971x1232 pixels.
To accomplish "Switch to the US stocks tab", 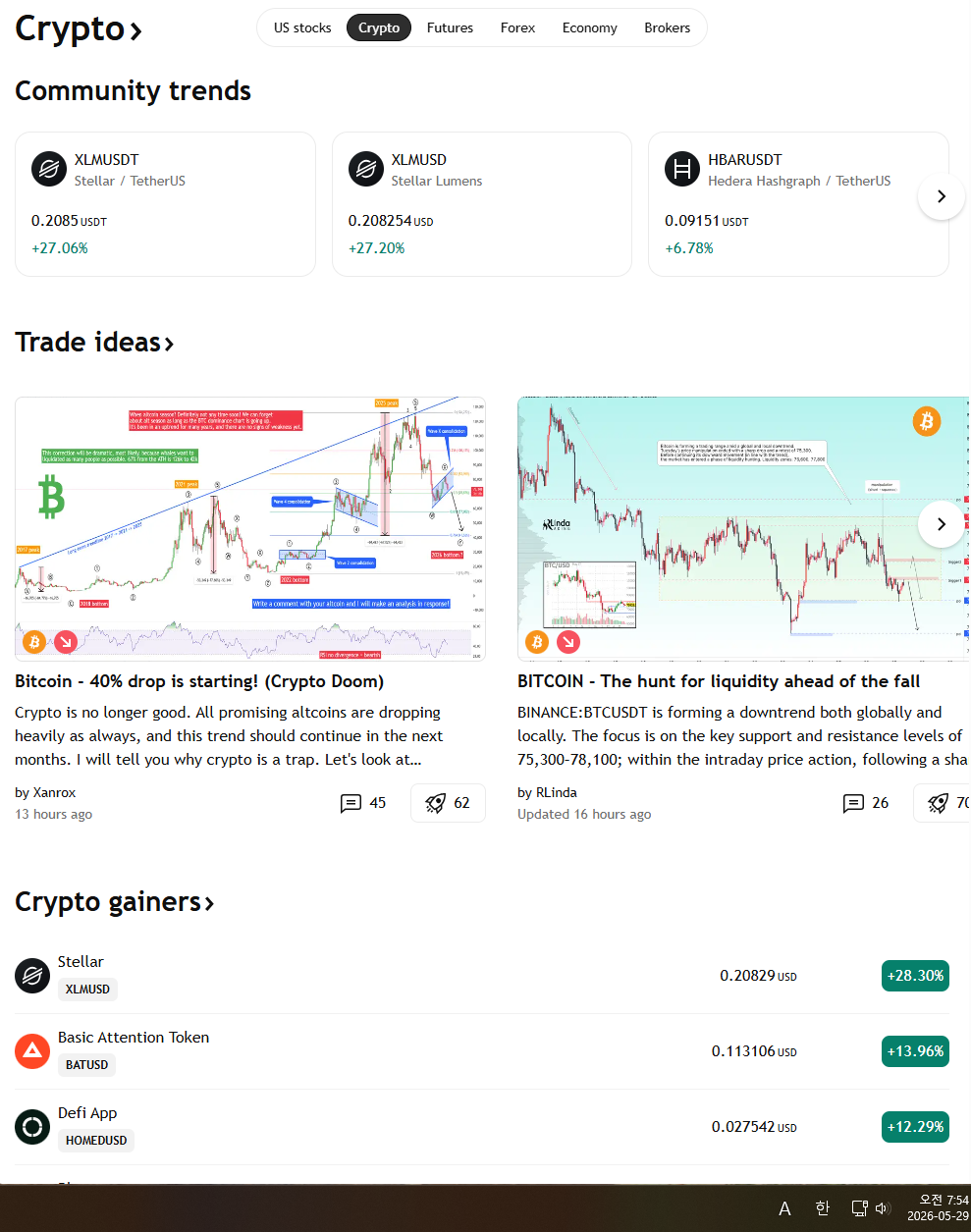I will pyautogui.click(x=302, y=27).
